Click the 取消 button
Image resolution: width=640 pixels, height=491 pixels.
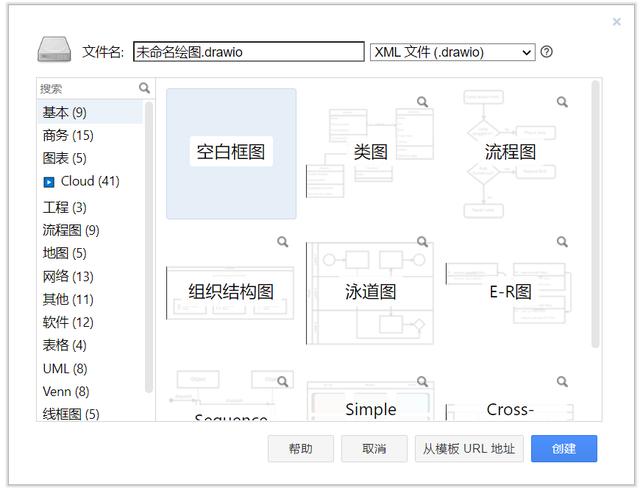click(x=374, y=449)
